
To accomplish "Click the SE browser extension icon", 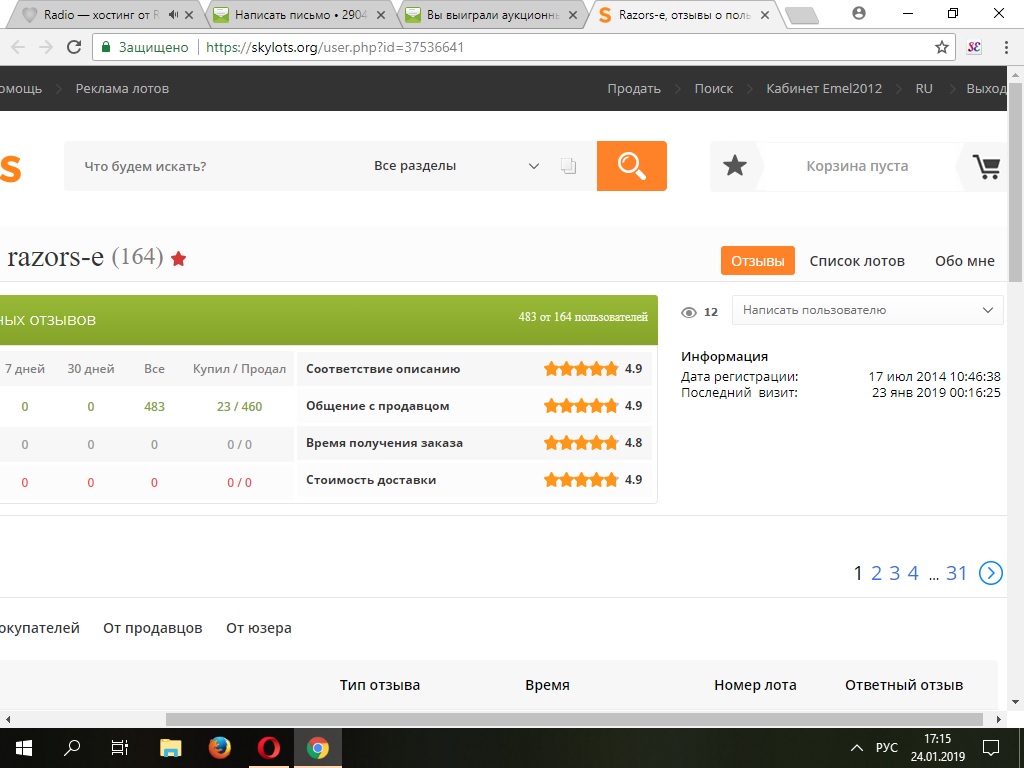I will [x=974, y=47].
